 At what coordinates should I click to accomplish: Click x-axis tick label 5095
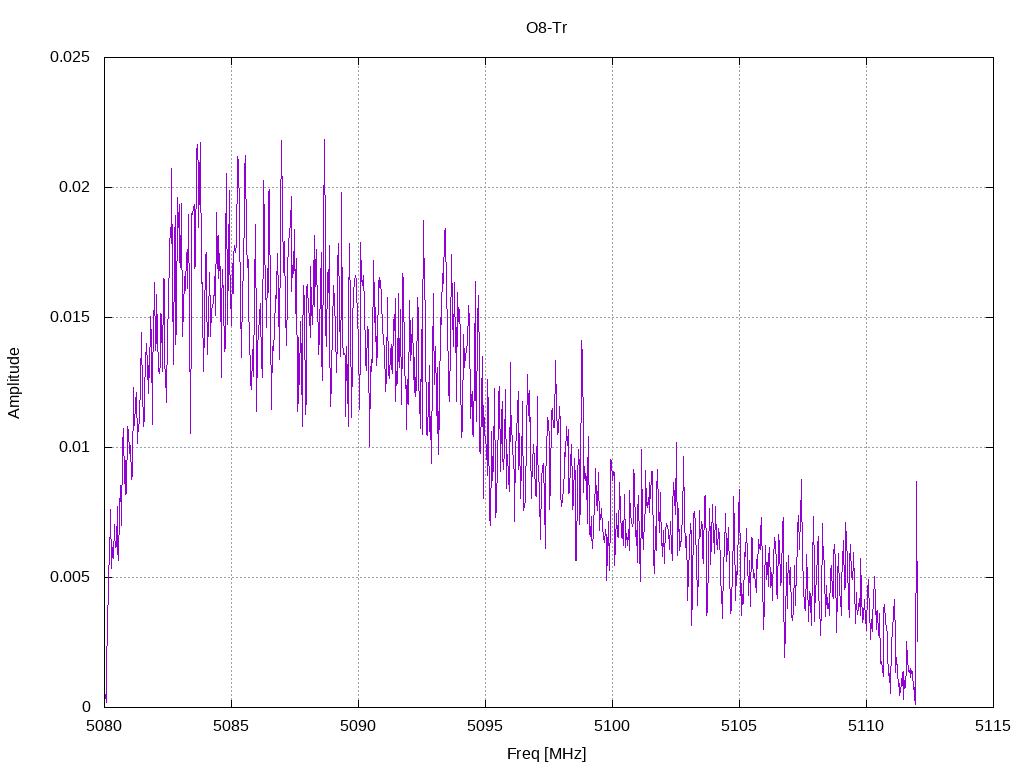click(x=485, y=726)
